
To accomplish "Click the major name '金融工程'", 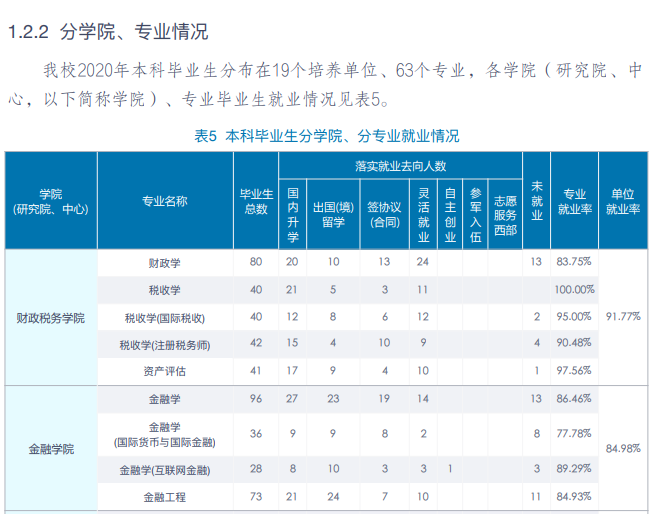I will pyautogui.click(x=165, y=497).
